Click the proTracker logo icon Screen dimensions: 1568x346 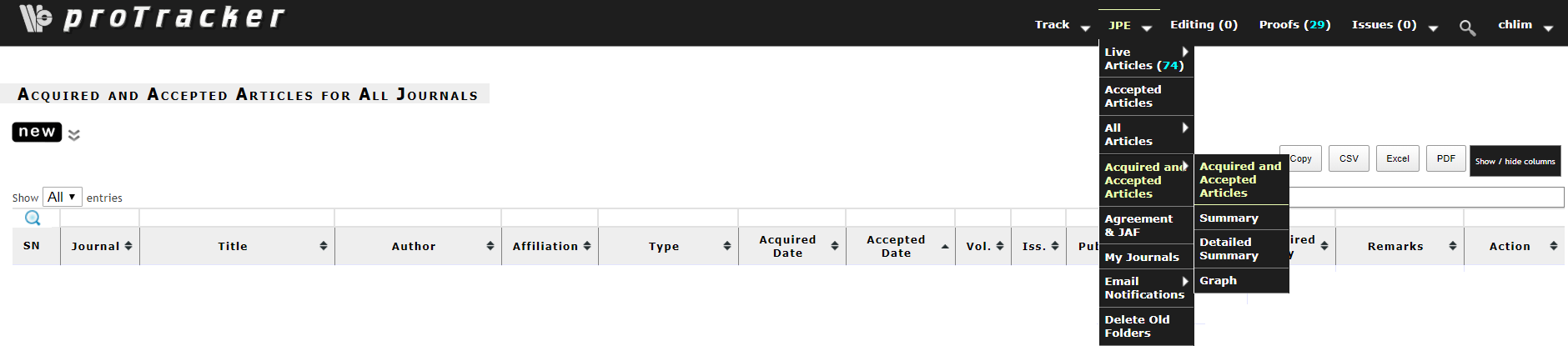click(x=35, y=18)
